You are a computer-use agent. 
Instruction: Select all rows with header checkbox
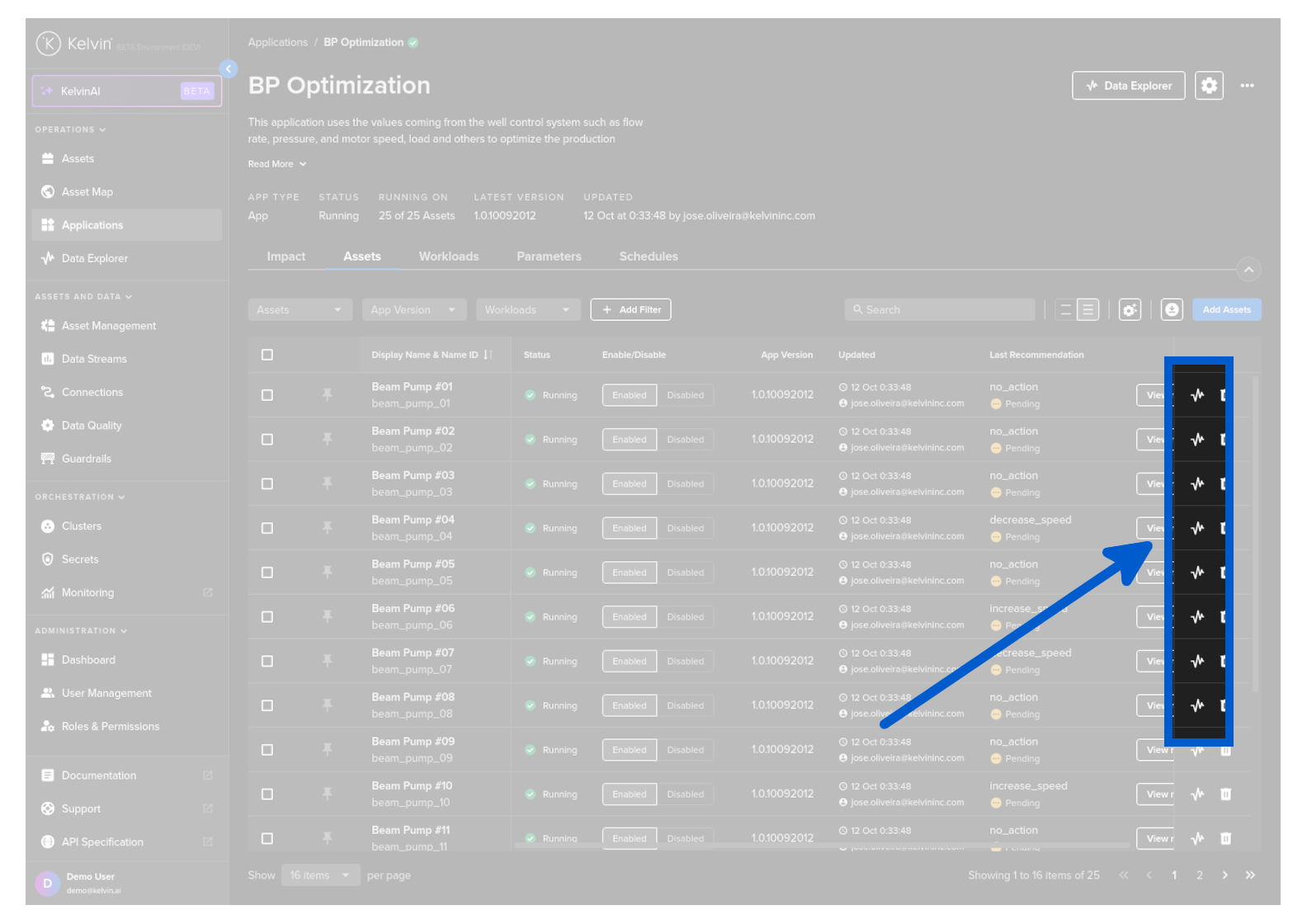[x=267, y=355]
